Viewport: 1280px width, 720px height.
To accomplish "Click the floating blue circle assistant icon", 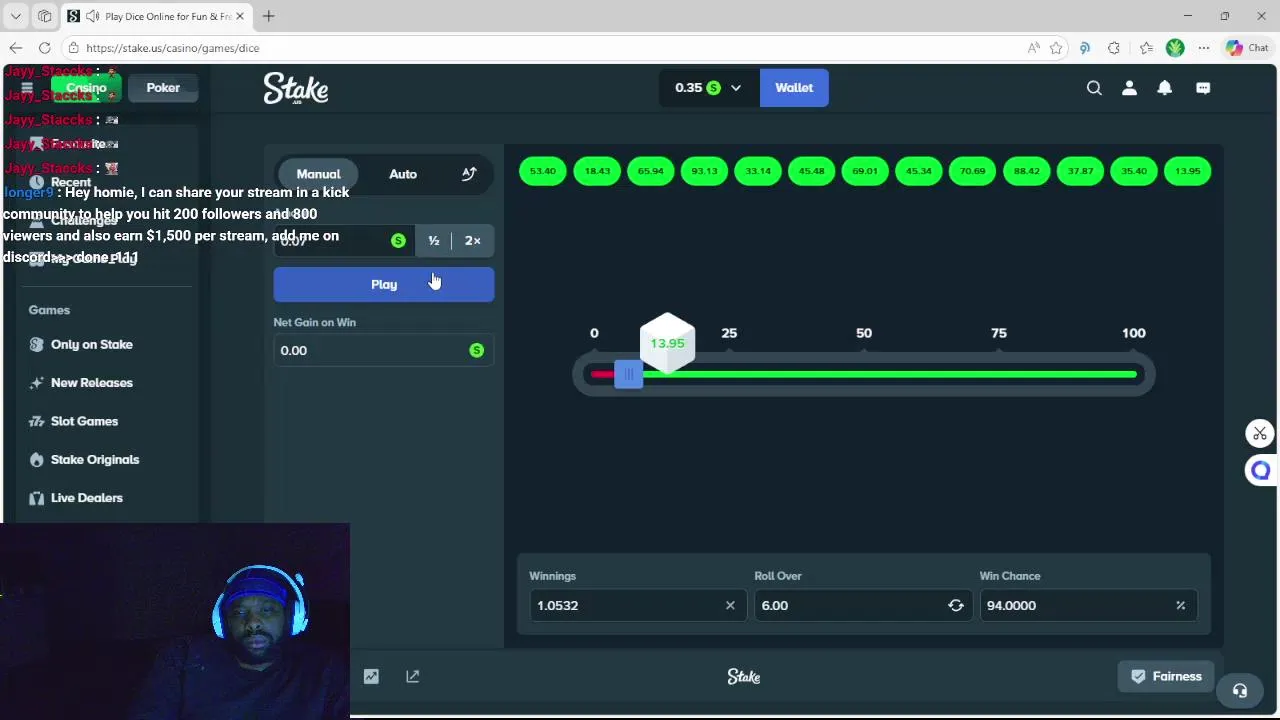I will (1260, 470).
